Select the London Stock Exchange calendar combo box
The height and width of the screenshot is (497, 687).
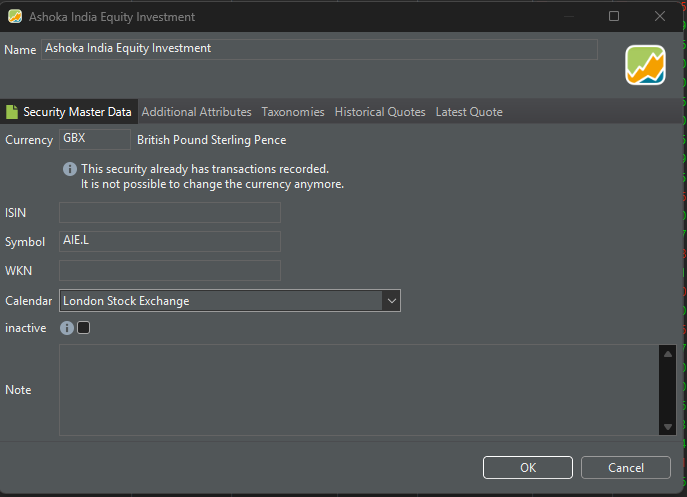(x=230, y=301)
